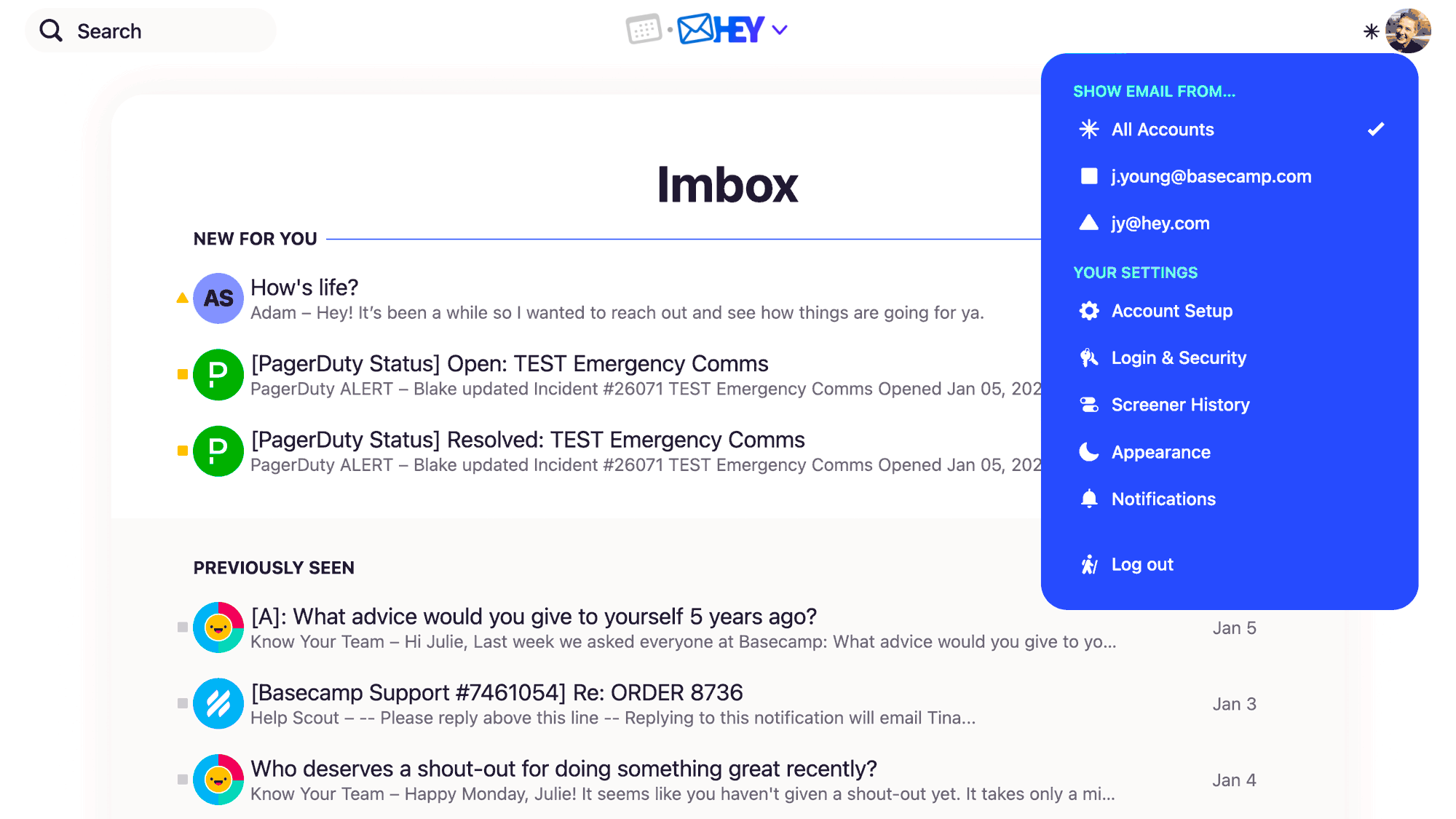Open Screener History settings
Image resolution: width=1456 pixels, height=819 pixels.
pyautogui.click(x=1181, y=404)
